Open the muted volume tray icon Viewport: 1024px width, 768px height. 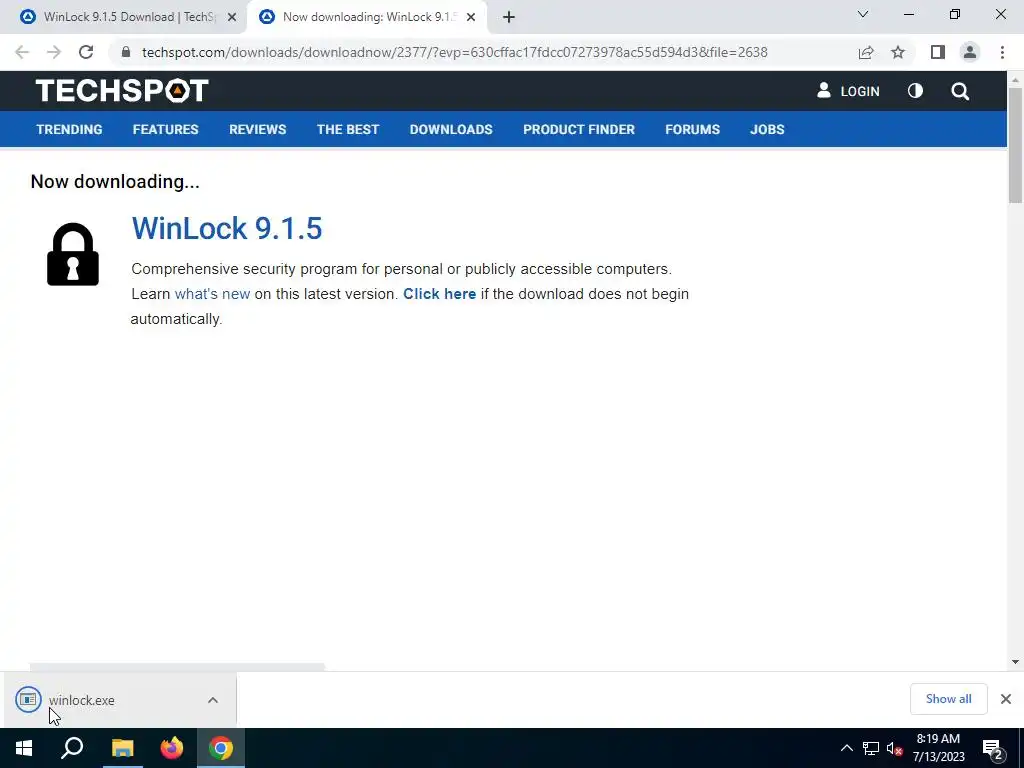click(894, 748)
